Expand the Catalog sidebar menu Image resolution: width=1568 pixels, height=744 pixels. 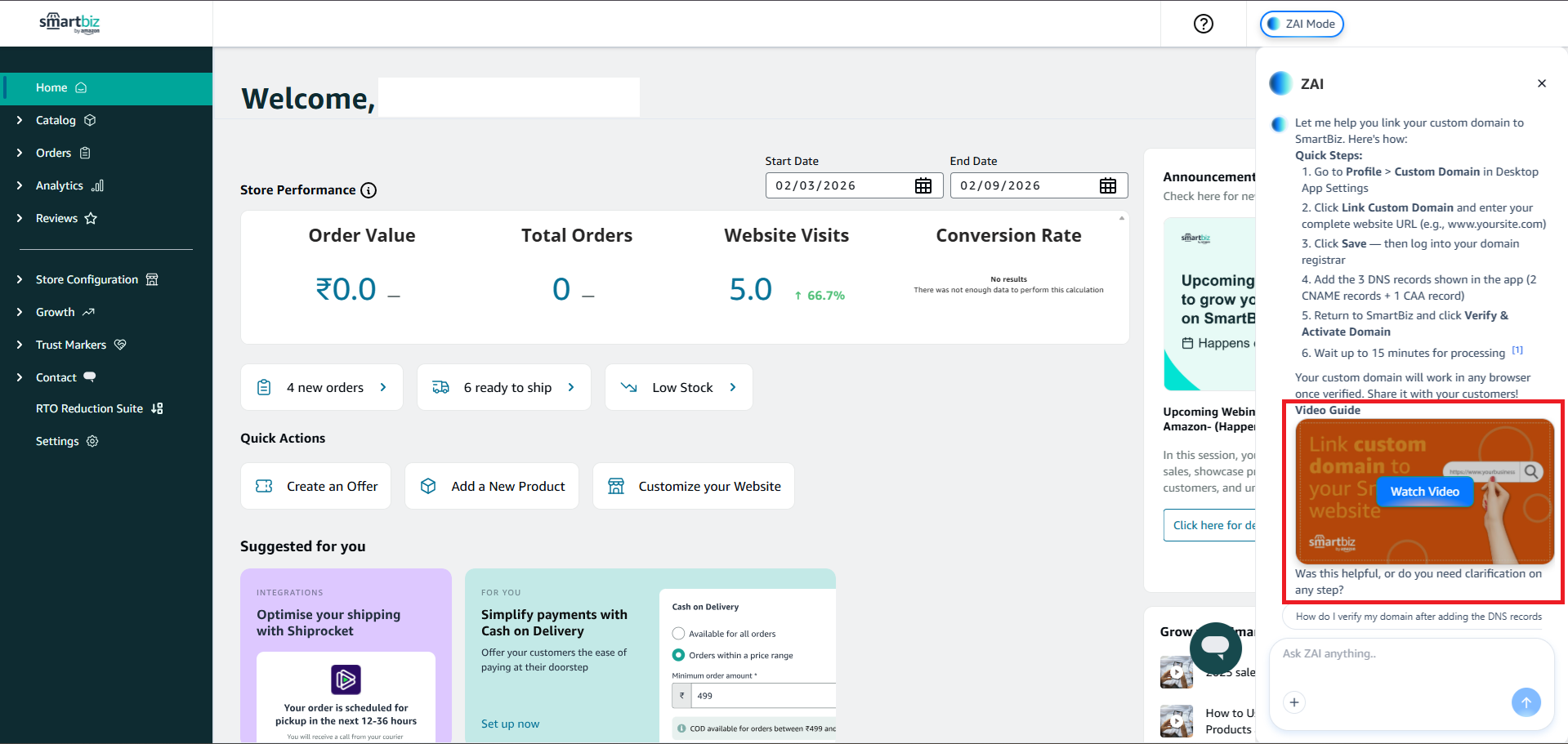(56, 120)
